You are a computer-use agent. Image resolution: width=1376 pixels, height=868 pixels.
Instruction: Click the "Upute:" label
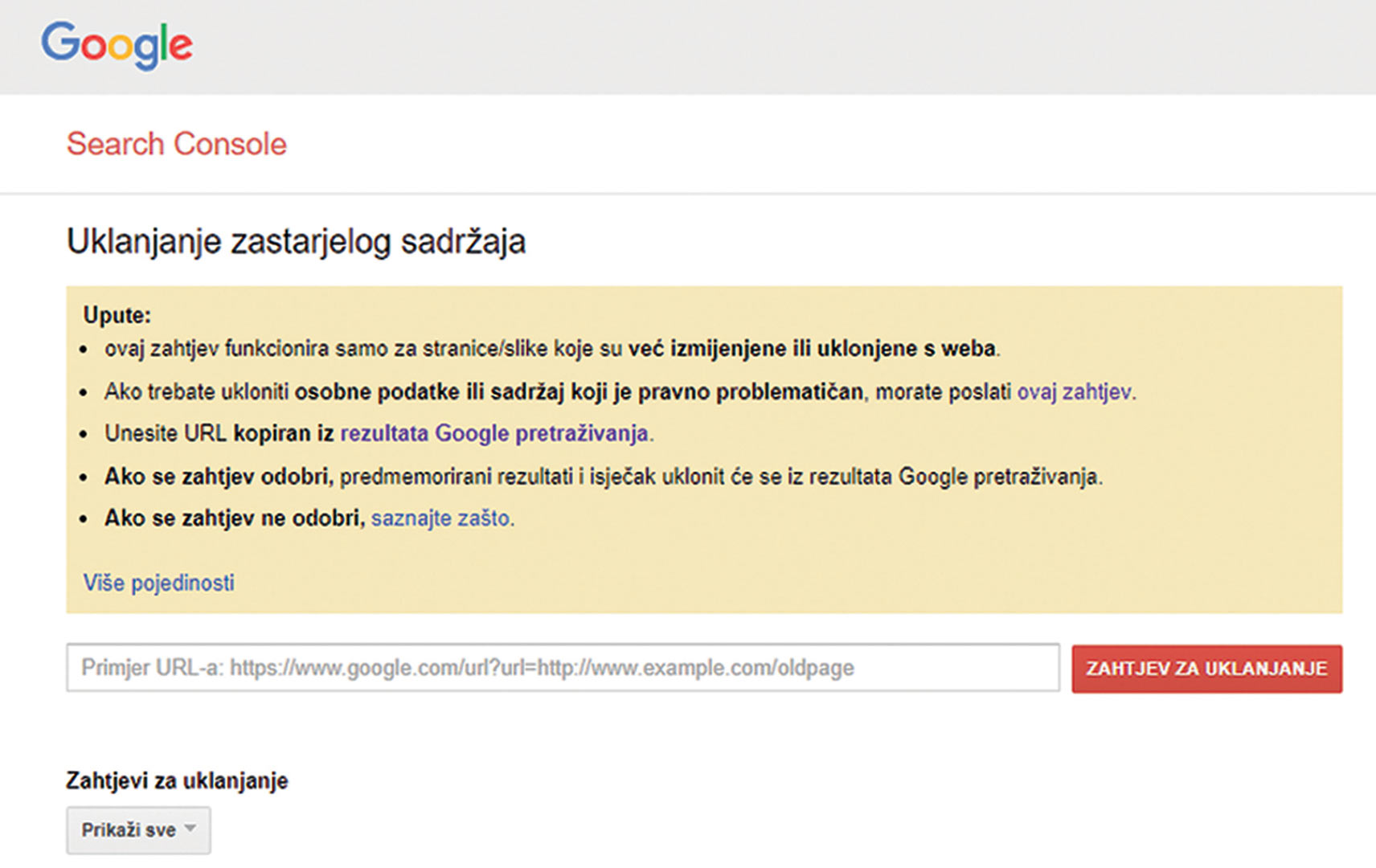coord(117,315)
